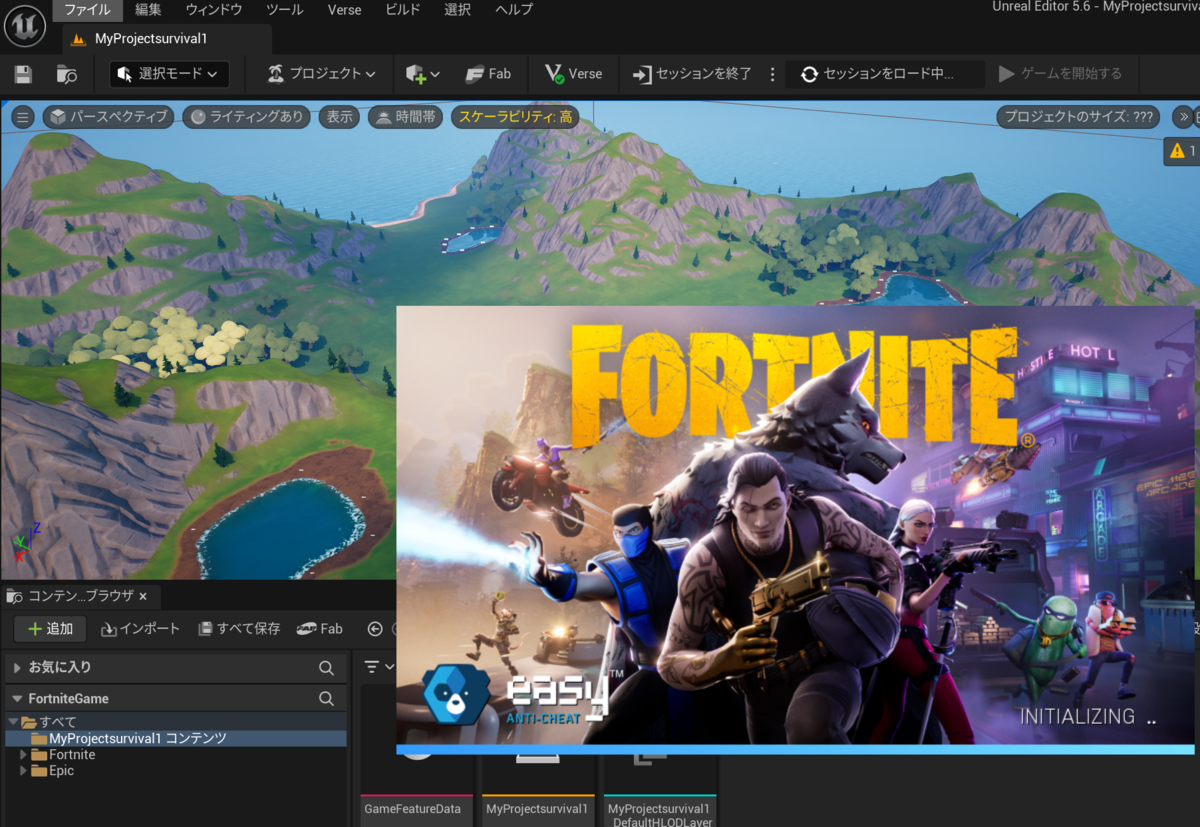Open Fab in the content browser toolbar

[x=320, y=629]
